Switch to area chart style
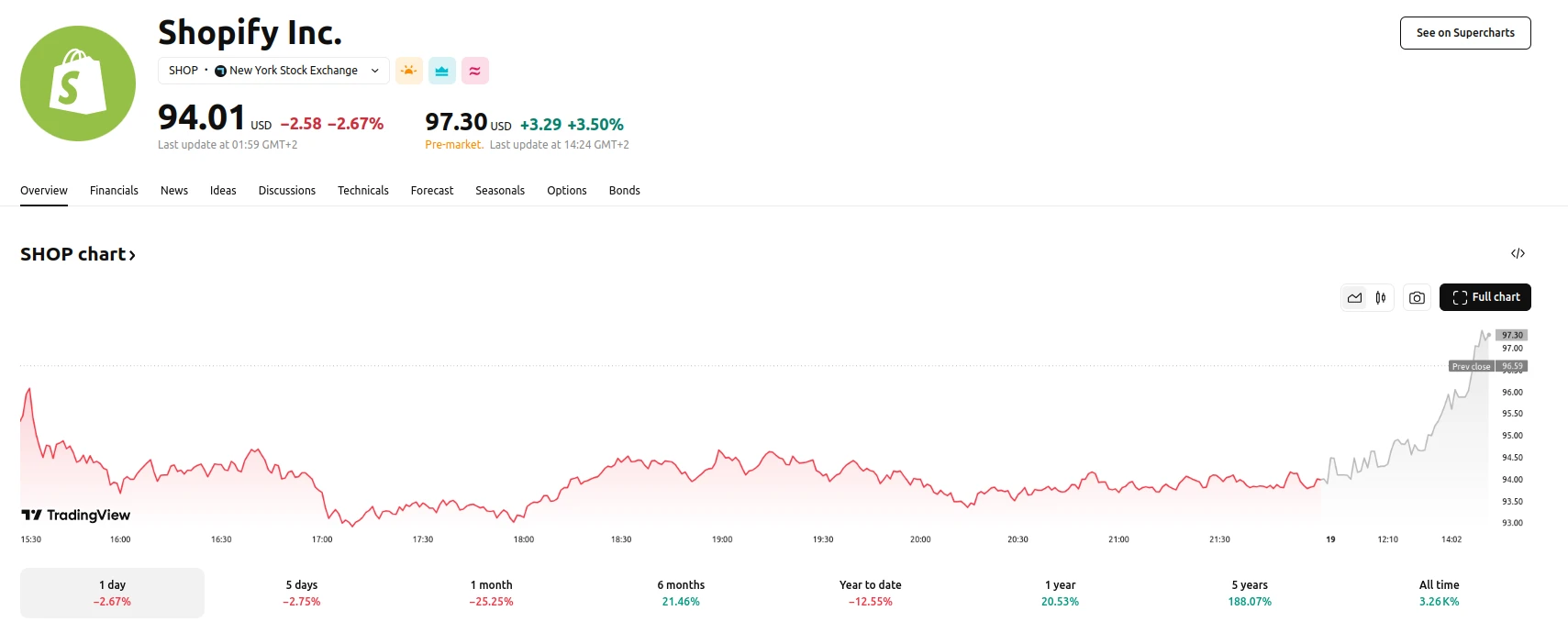Screen dimensions: 1568x633 pyautogui.click(x=1354, y=297)
